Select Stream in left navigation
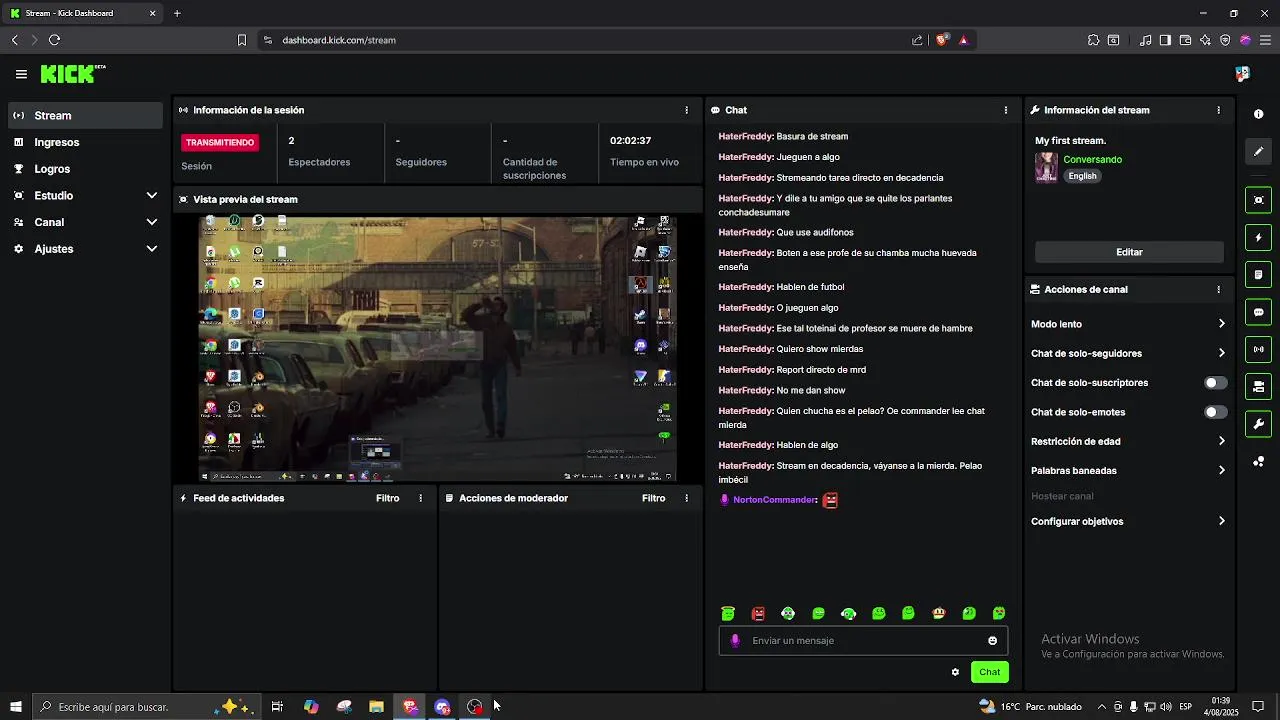The height and width of the screenshot is (720, 1280). (x=85, y=115)
